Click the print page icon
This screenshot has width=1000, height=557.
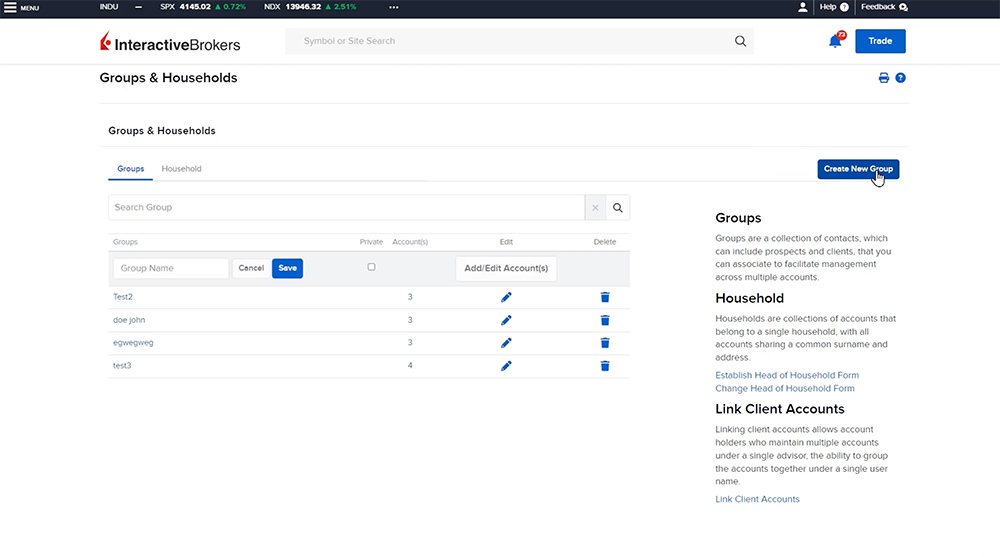[x=884, y=78]
